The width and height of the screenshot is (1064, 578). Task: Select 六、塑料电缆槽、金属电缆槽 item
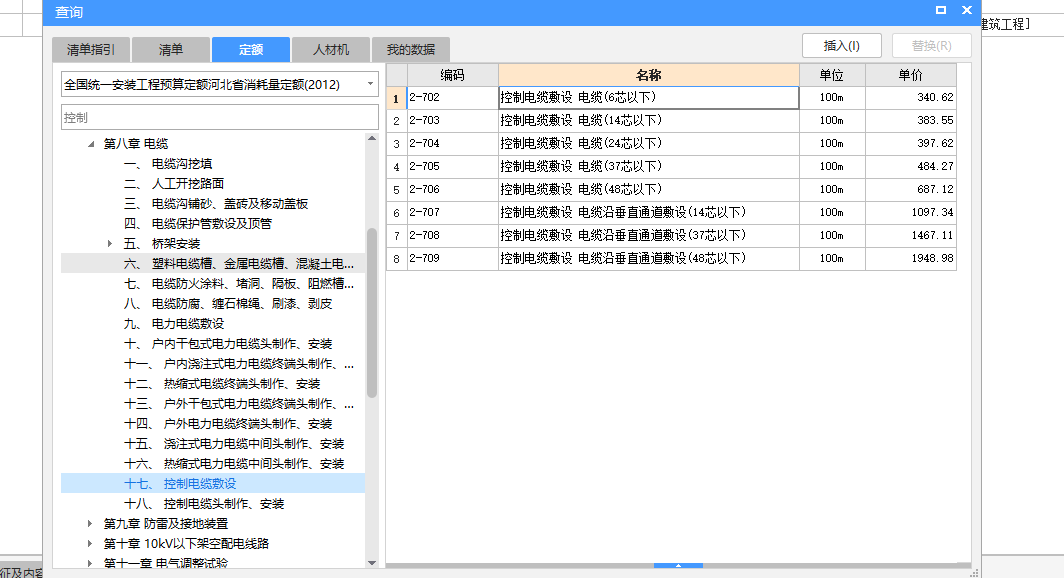coord(239,263)
